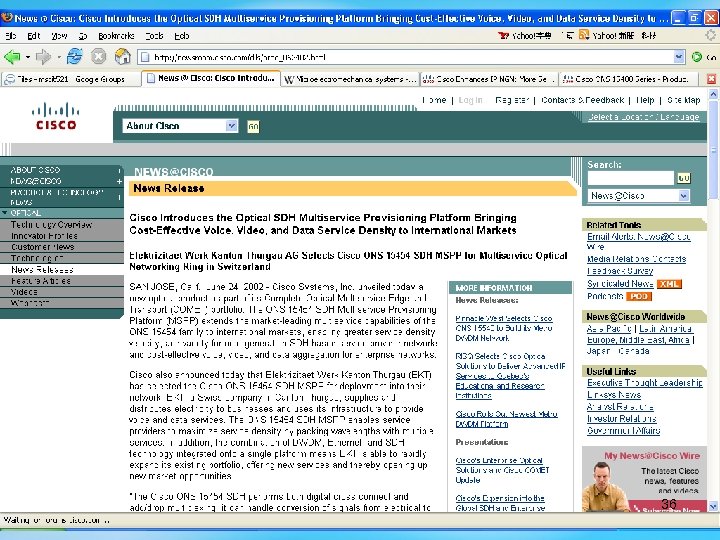The image size is (720, 540).
Task: Open Feature Articles in sidebar
Action: pyautogui.click(x=41, y=281)
